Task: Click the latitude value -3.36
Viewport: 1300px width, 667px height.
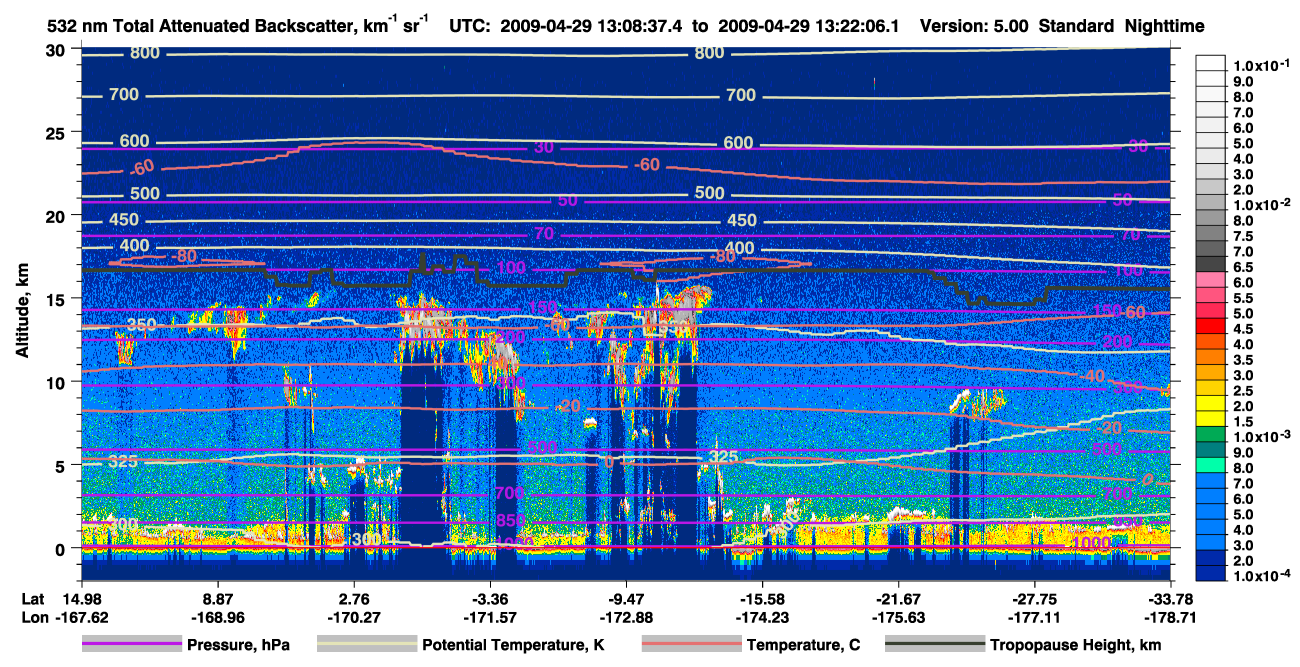Action: 490,598
